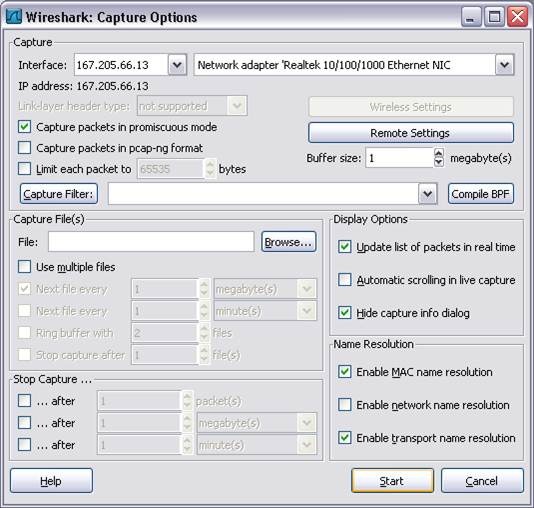The image size is (534, 508).
Task: Start the packet capture
Action: (392, 481)
